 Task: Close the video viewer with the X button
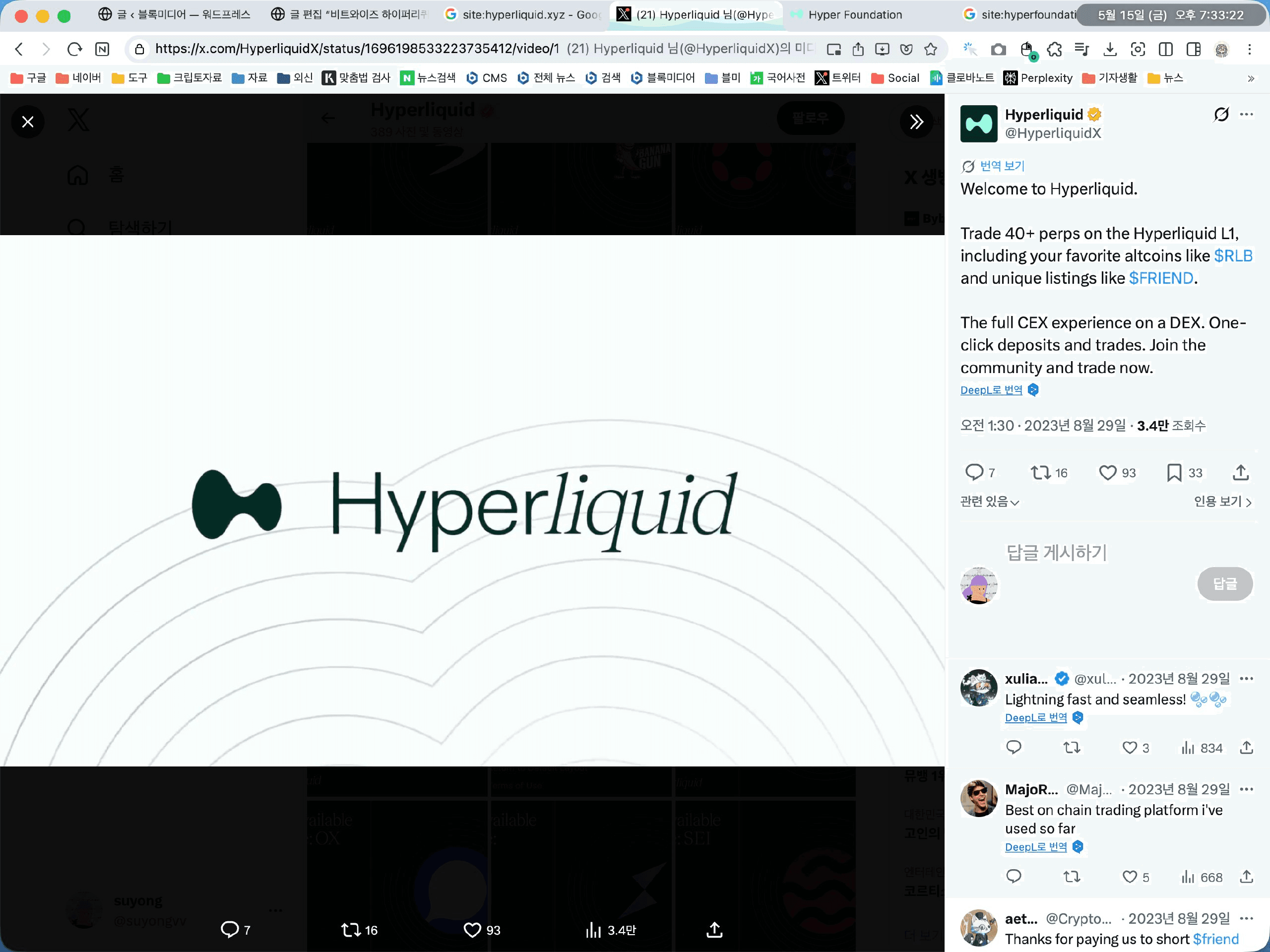28,122
